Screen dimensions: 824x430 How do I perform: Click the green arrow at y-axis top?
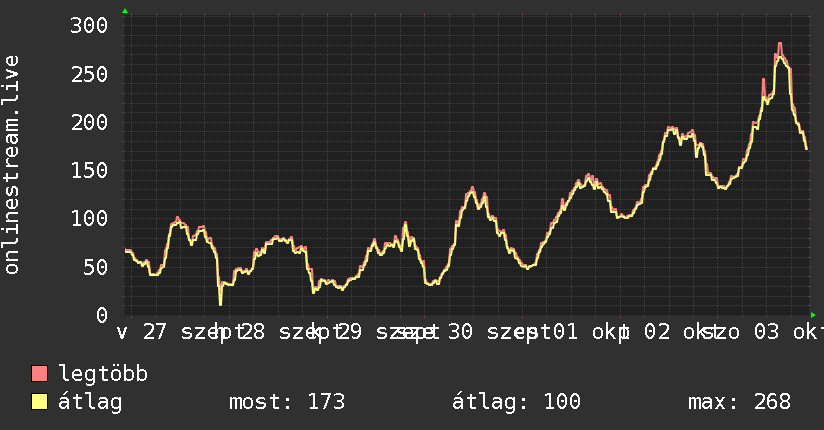(x=125, y=11)
